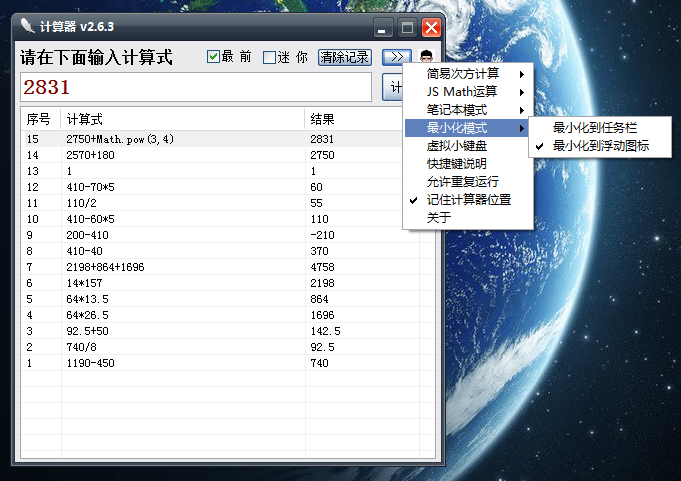Click the disabled maximize button
Image resolution: width=681 pixels, height=481 pixels.
click(x=407, y=27)
